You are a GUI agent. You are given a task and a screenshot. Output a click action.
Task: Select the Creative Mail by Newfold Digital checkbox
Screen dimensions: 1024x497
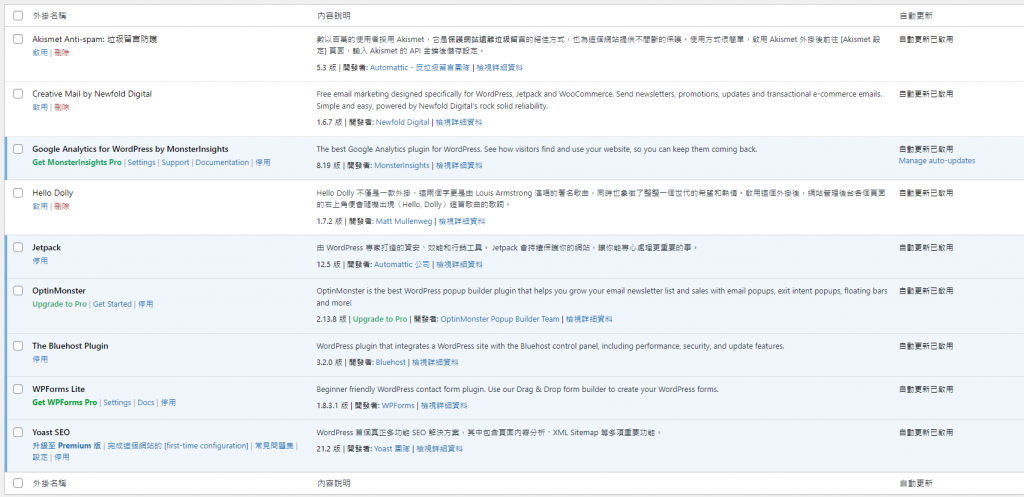pyautogui.click(x=18, y=94)
